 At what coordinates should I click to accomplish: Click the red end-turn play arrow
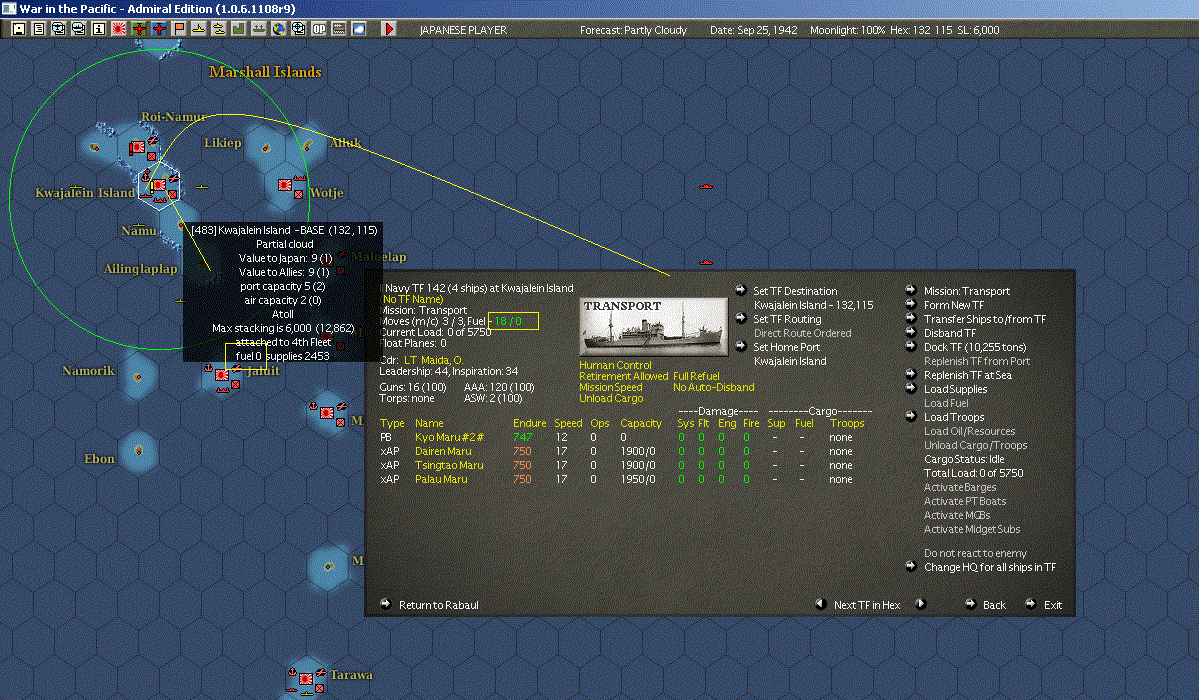[x=388, y=29]
